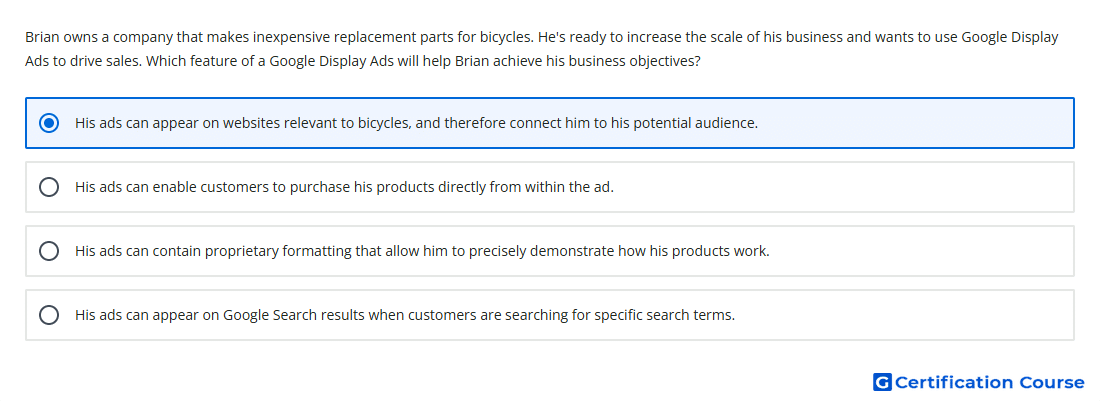
Task: Select radio button for purchasing directly within ad
Action: [x=49, y=187]
